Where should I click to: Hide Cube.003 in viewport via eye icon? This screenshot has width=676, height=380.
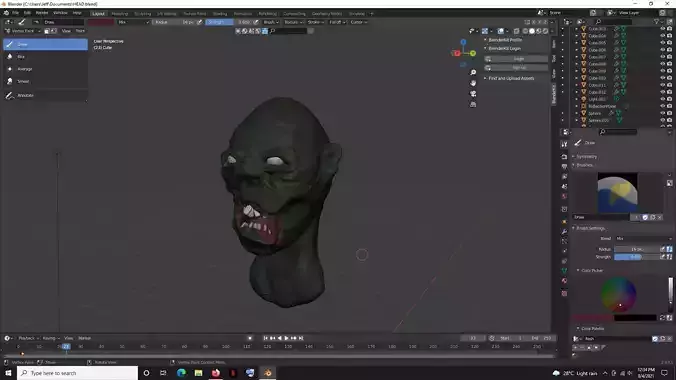coord(663,28)
